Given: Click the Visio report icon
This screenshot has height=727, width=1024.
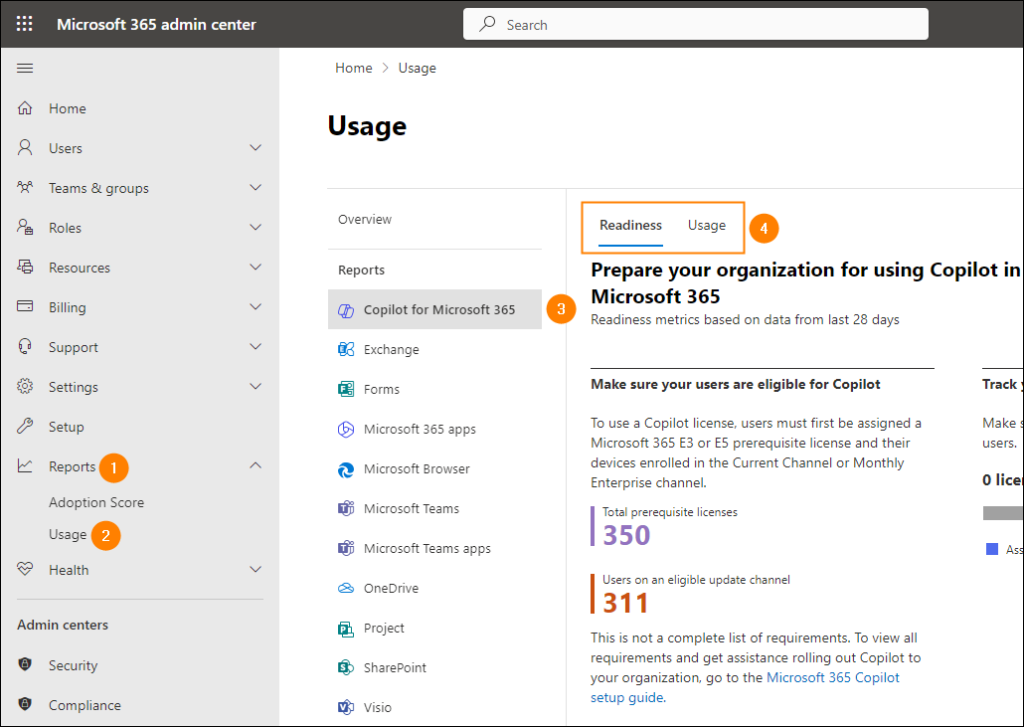Looking at the screenshot, I should pos(345,707).
